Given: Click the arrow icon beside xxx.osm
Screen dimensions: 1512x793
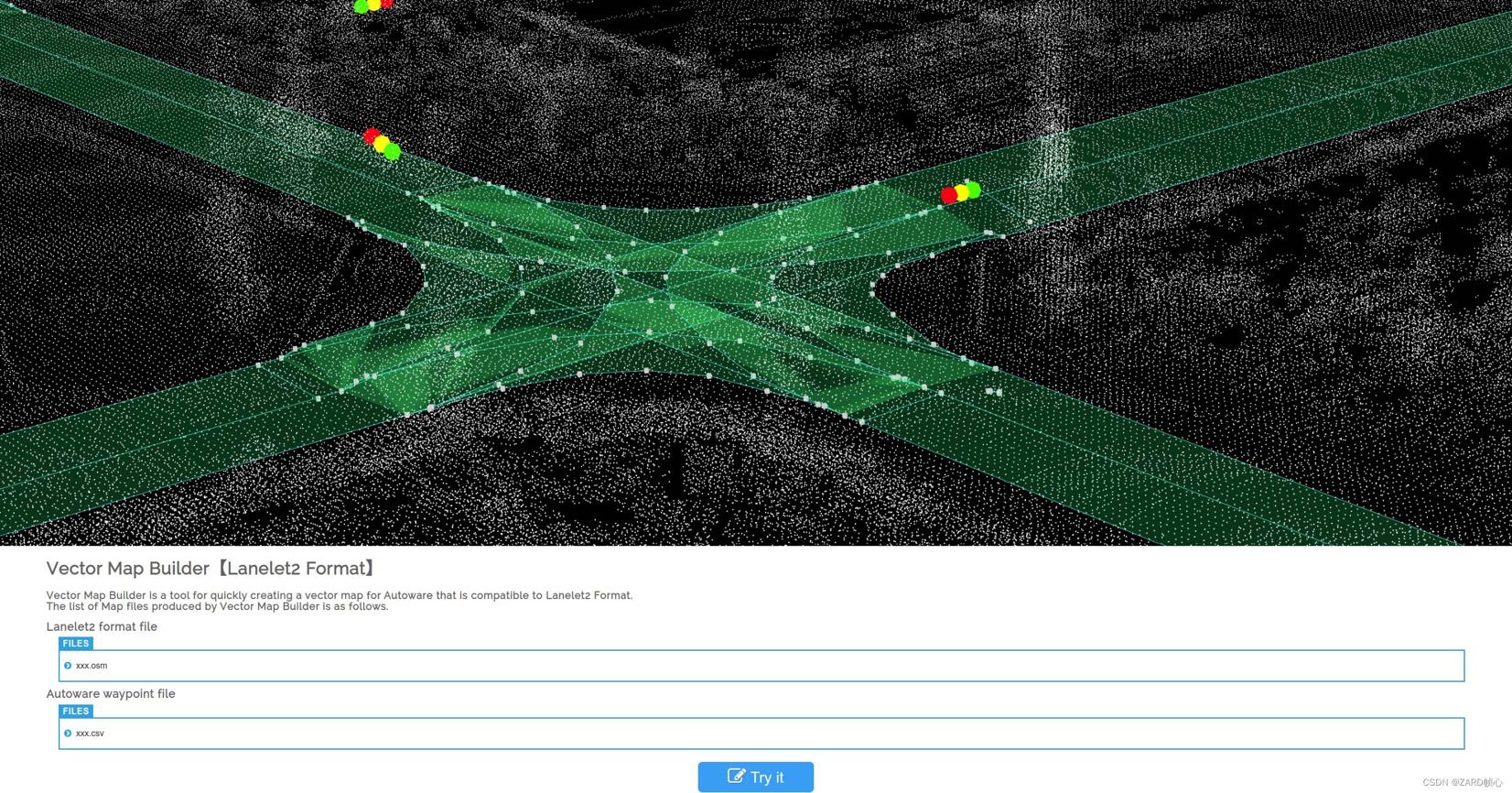Looking at the screenshot, I should coord(68,666).
